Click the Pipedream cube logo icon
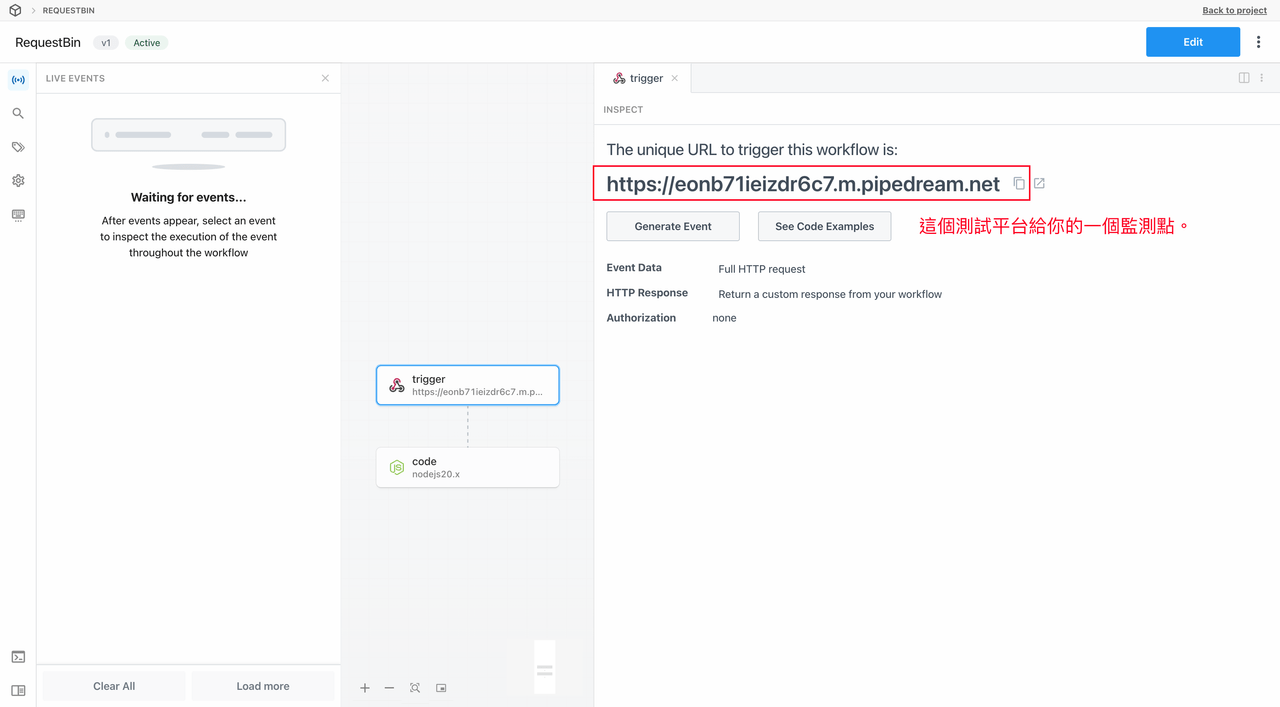1280x707 pixels. pyautogui.click(x=15, y=10)
